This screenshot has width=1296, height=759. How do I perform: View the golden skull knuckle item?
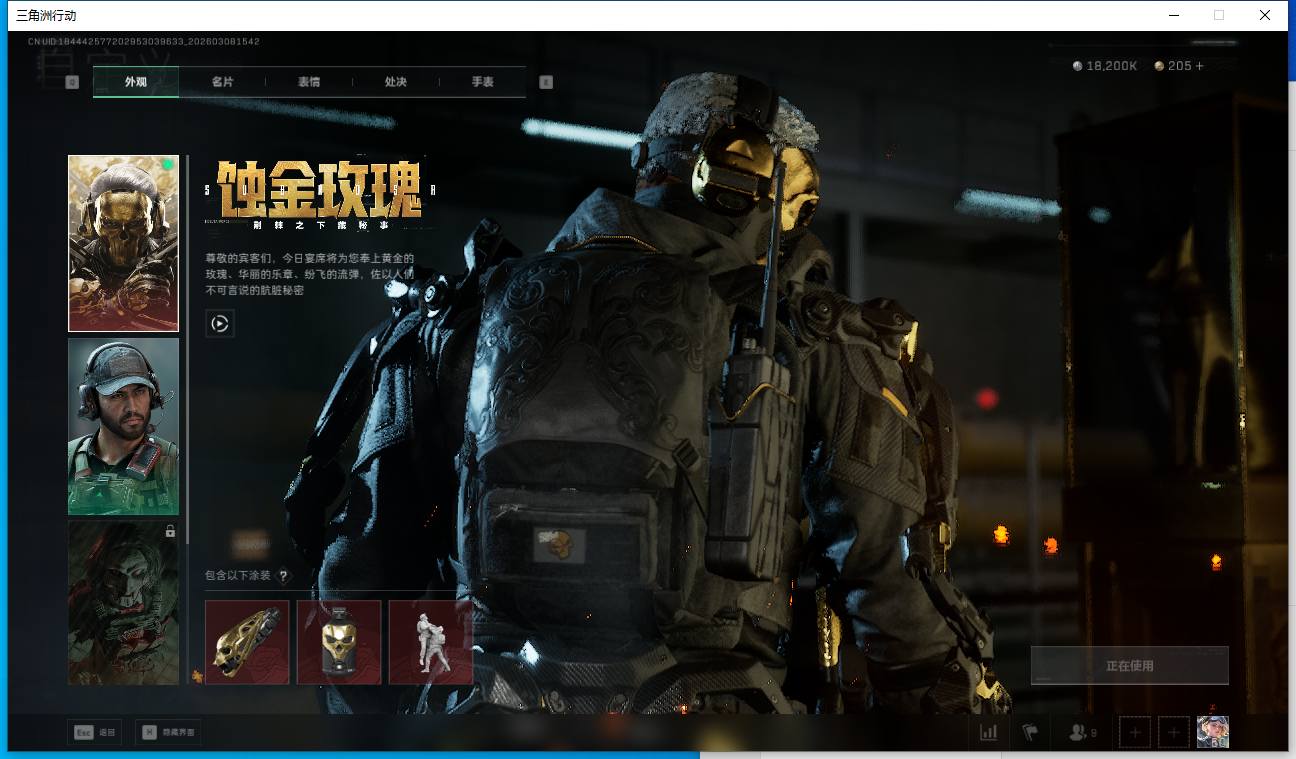247,642
